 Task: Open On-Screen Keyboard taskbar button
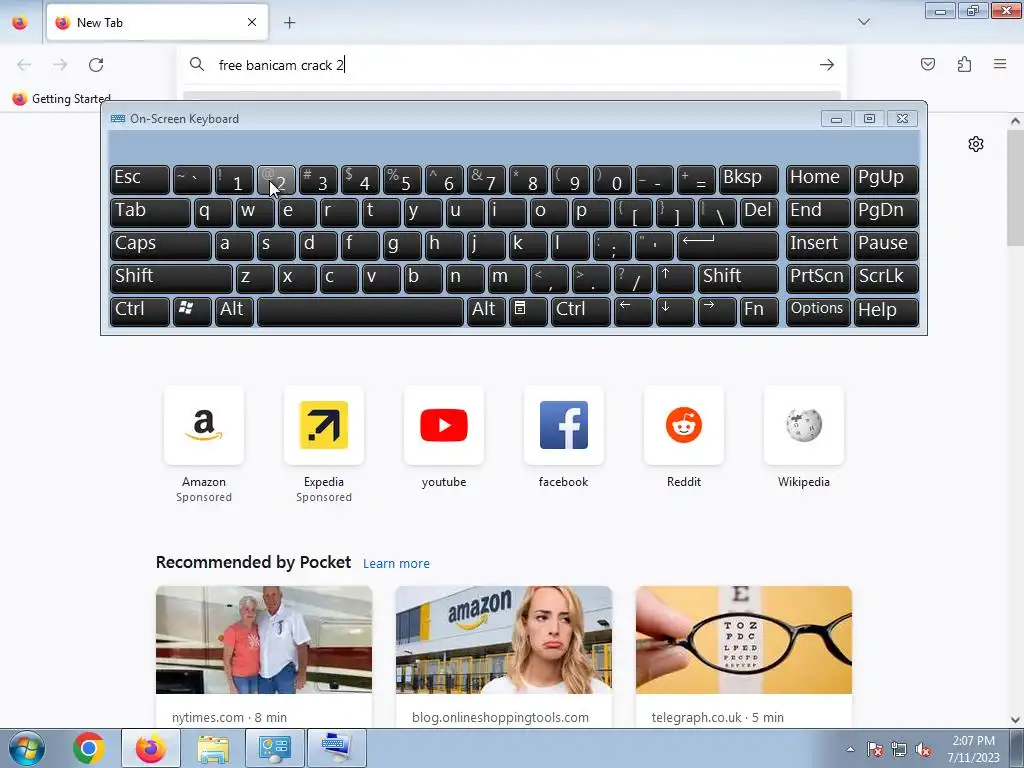tap(336, 748)
